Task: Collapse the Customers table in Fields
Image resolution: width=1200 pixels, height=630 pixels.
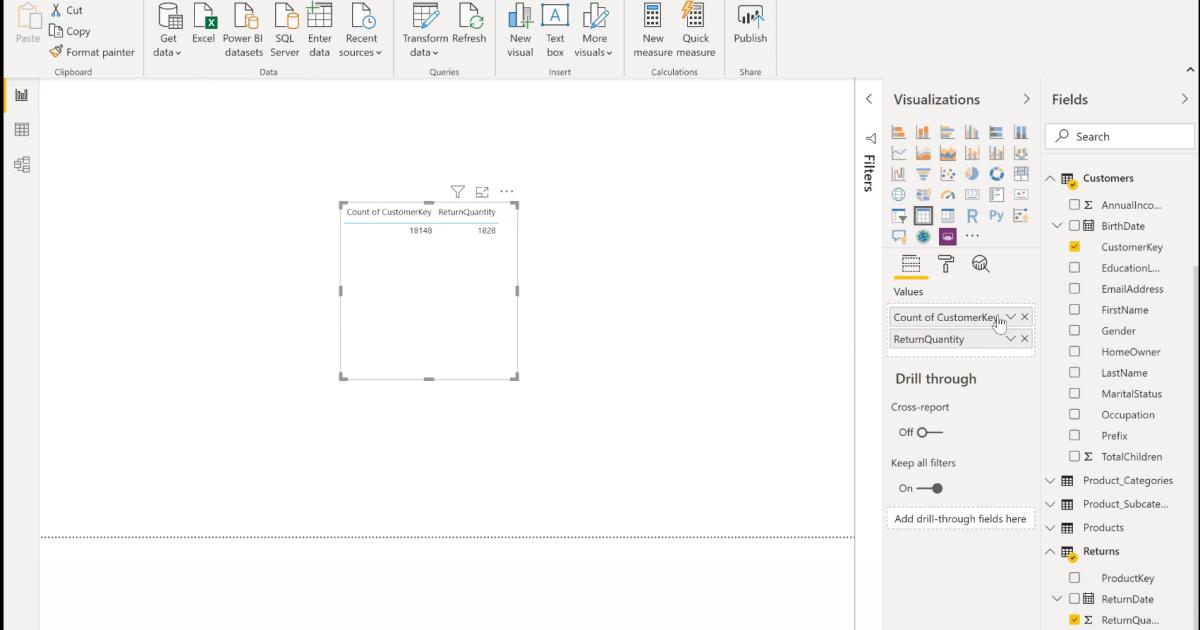Action: 1048,178
